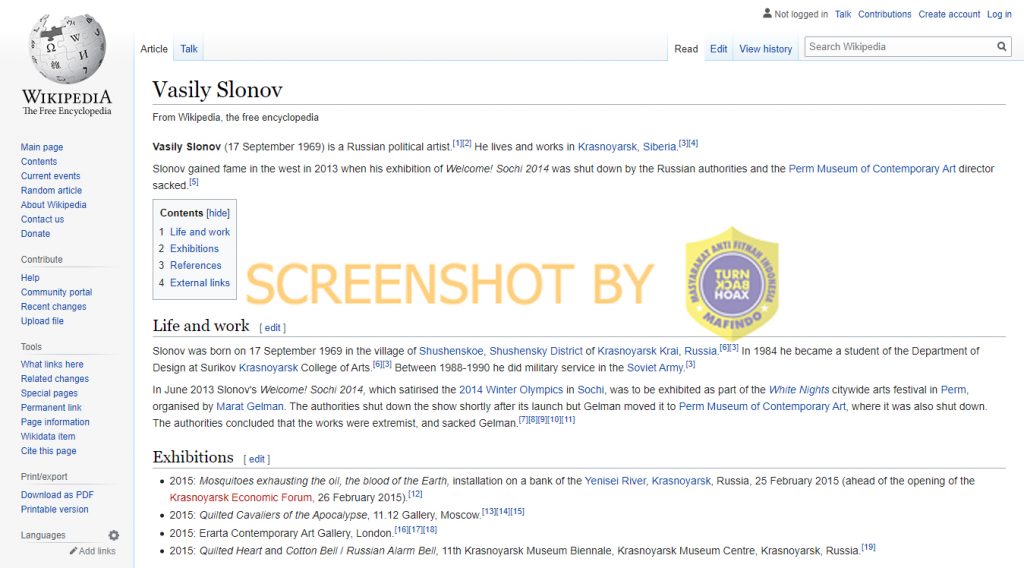Open Current events link
Image resolution: width=1024 pixels, height=568 pixels.
coord(50,176)
